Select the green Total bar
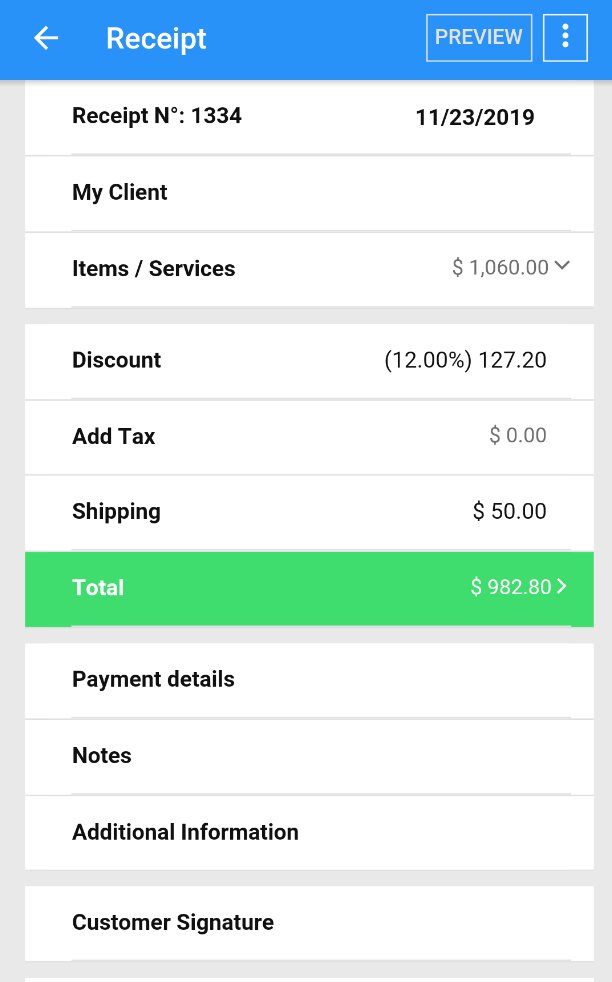 coord(300,589)
